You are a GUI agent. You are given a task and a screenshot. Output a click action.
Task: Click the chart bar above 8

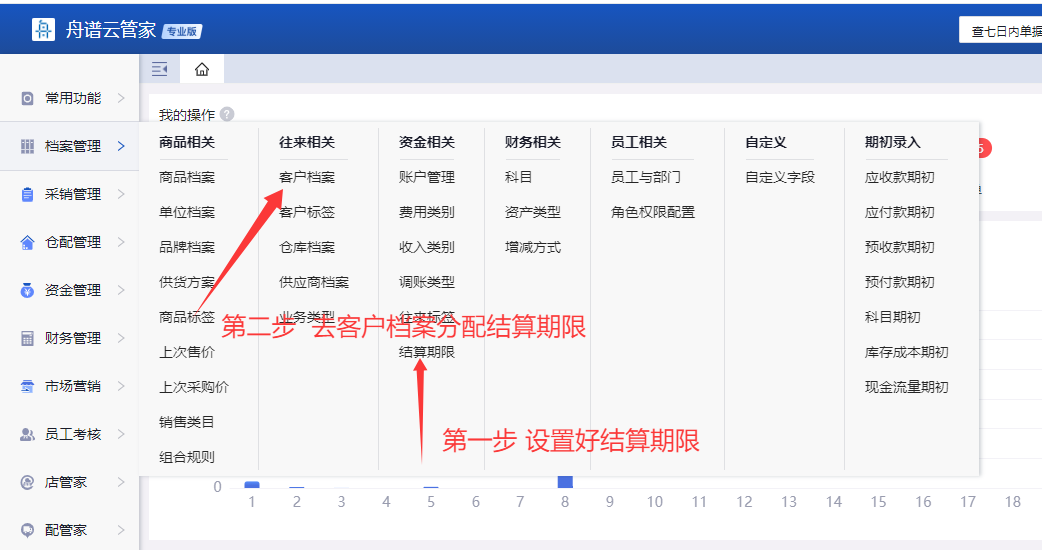pos(565,482)
